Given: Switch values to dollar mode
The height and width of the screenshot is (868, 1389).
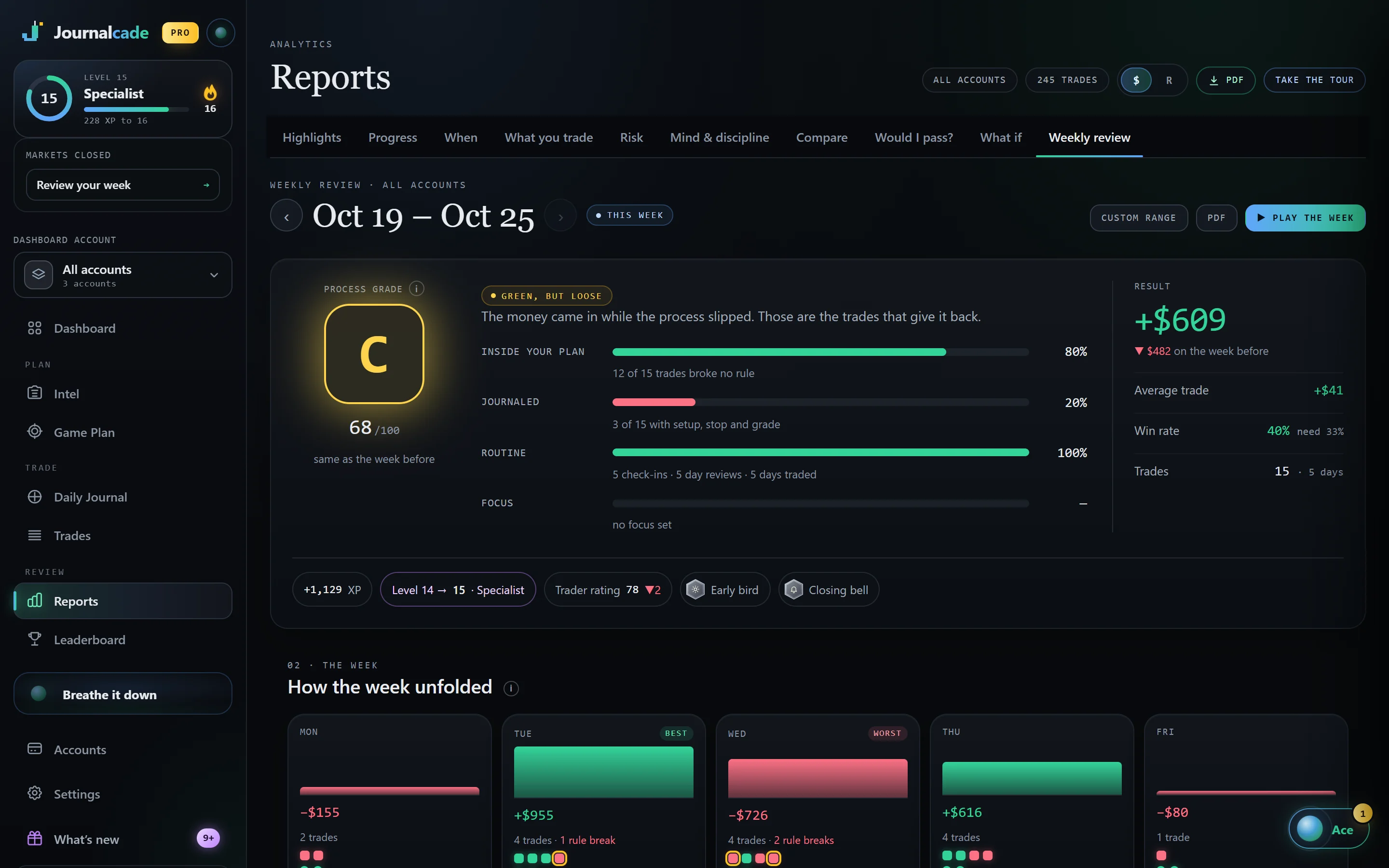Looking at the screenshot, I should [x=1136, y=81].
